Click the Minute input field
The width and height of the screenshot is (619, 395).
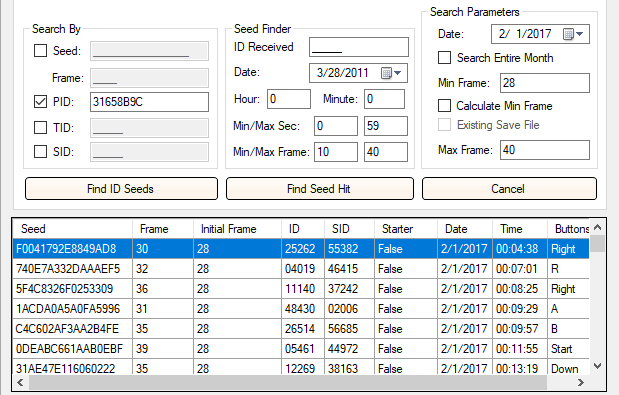[x=385, y=99]
